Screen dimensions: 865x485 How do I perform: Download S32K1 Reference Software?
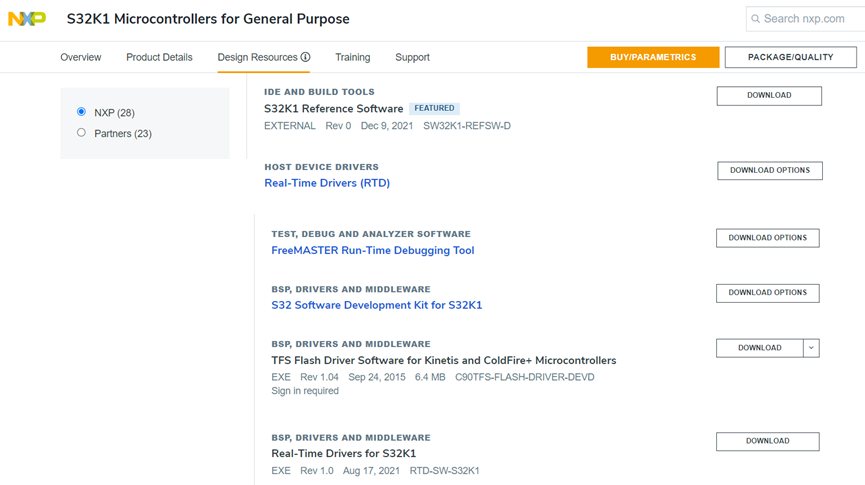point(768,96)
